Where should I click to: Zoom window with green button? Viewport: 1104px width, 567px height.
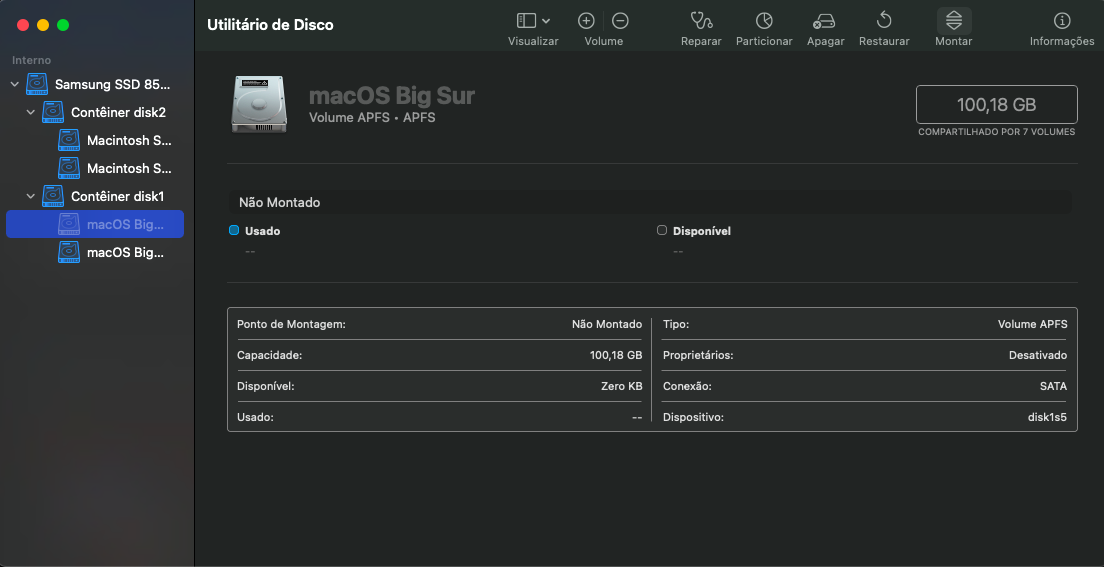point(63,25)
